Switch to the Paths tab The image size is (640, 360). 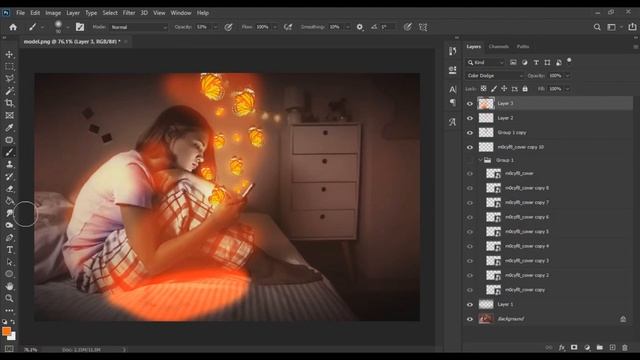(x=523, y=47)
